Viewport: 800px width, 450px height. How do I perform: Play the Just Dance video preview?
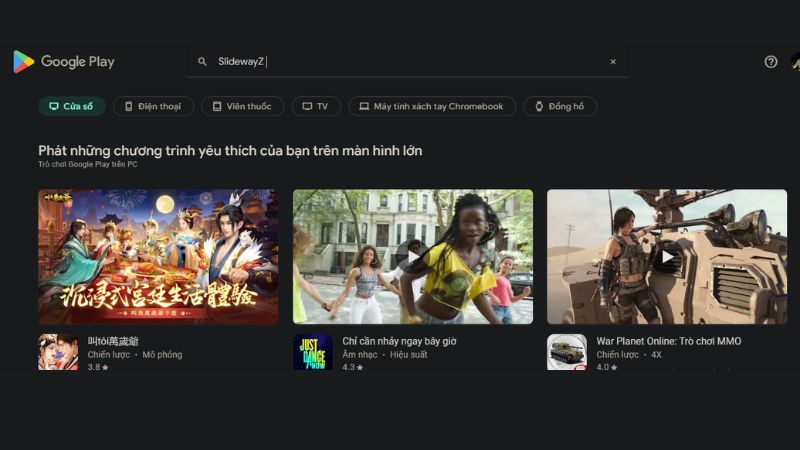pos(413,257)
